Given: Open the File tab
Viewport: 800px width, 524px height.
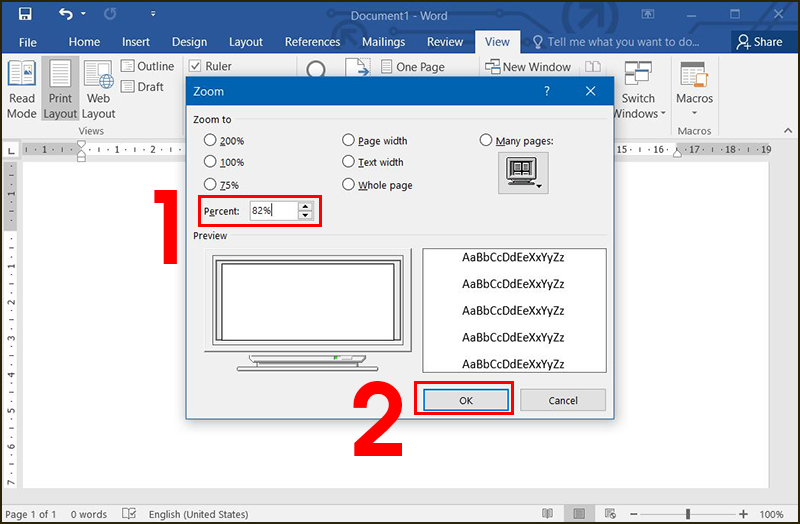Looking at the screenshot, I should click(28, 42).
